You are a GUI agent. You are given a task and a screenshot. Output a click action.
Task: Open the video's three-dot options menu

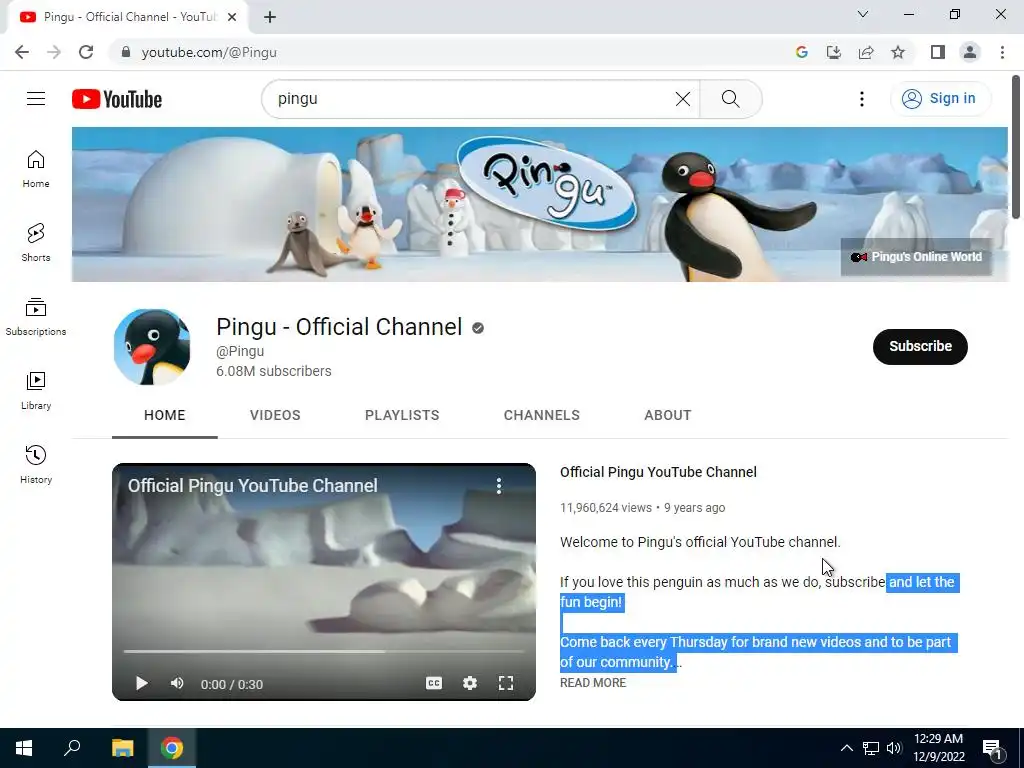click(499, 485)
